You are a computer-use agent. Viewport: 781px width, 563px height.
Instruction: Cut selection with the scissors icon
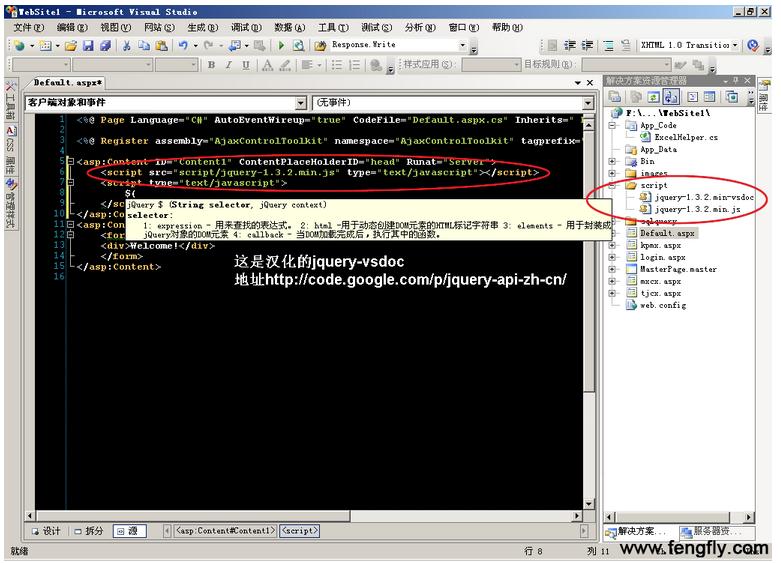(x=127, y=46)
